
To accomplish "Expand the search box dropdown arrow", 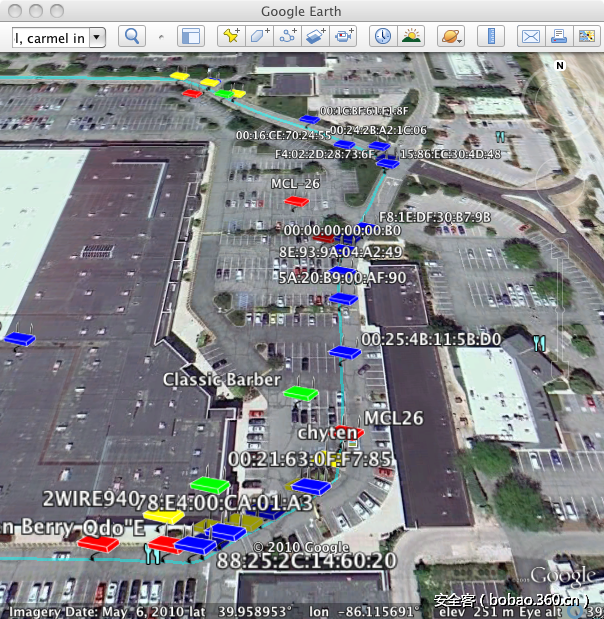I will pos(97,37).
